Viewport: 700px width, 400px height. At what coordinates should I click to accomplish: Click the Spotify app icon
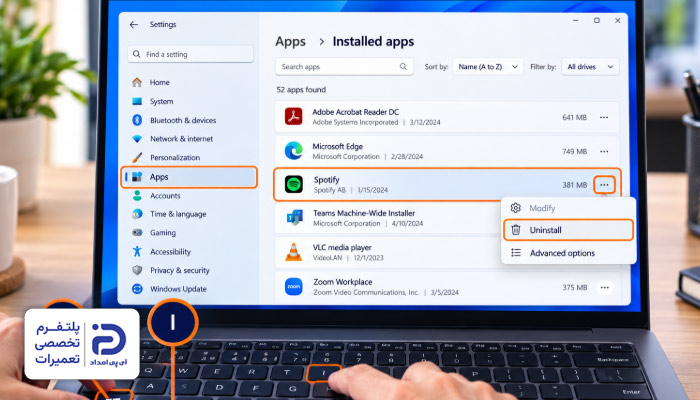pos(294,184)
